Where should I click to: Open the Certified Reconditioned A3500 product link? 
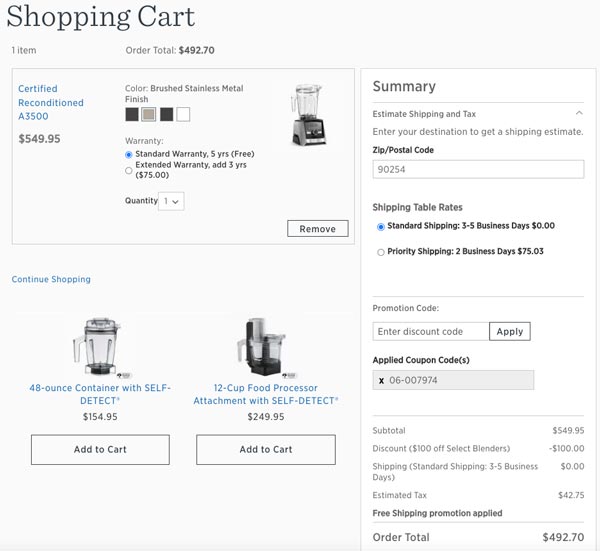pyautogui.click(x=51, y=103)
